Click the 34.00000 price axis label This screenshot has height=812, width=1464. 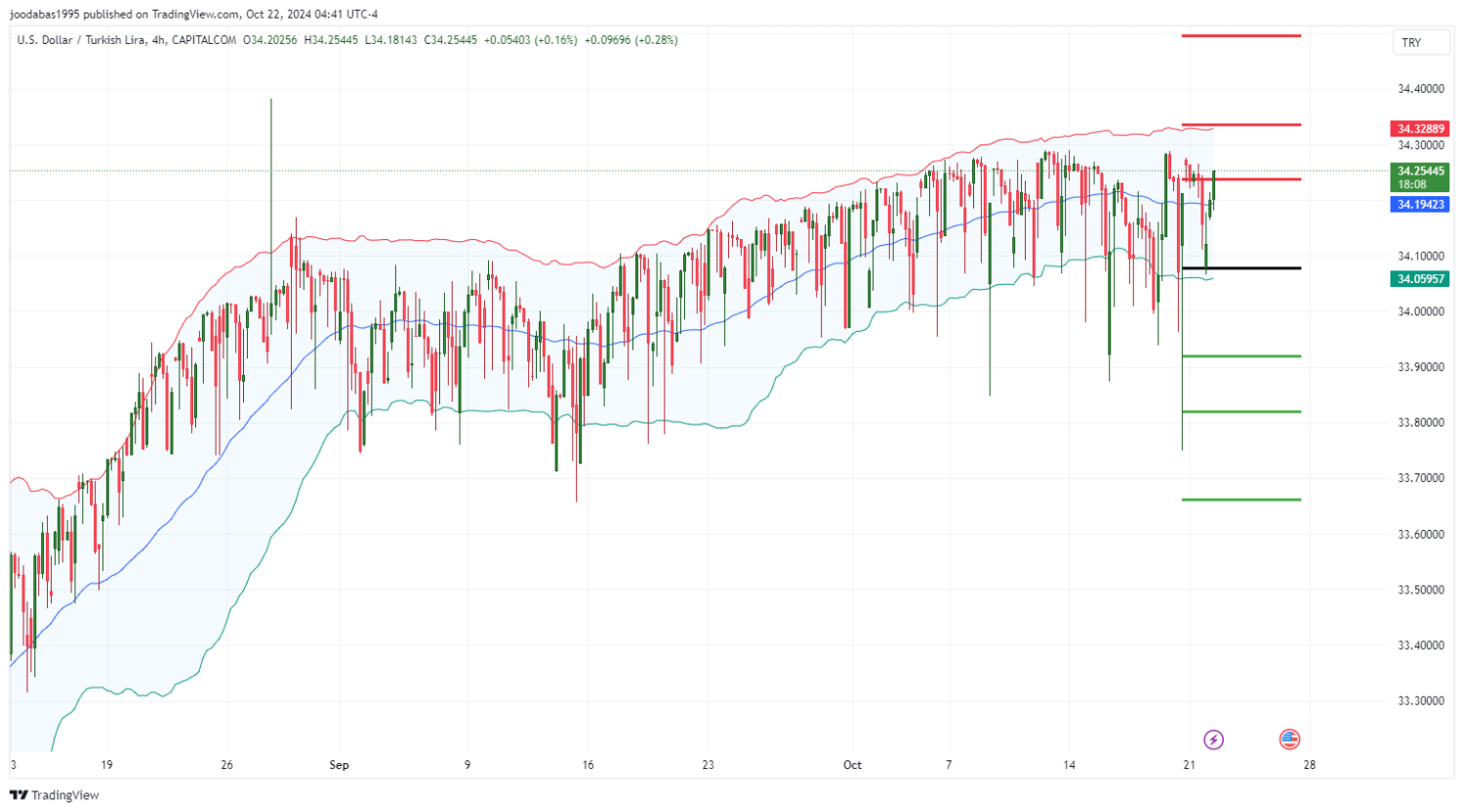[x=1420, y=311]
